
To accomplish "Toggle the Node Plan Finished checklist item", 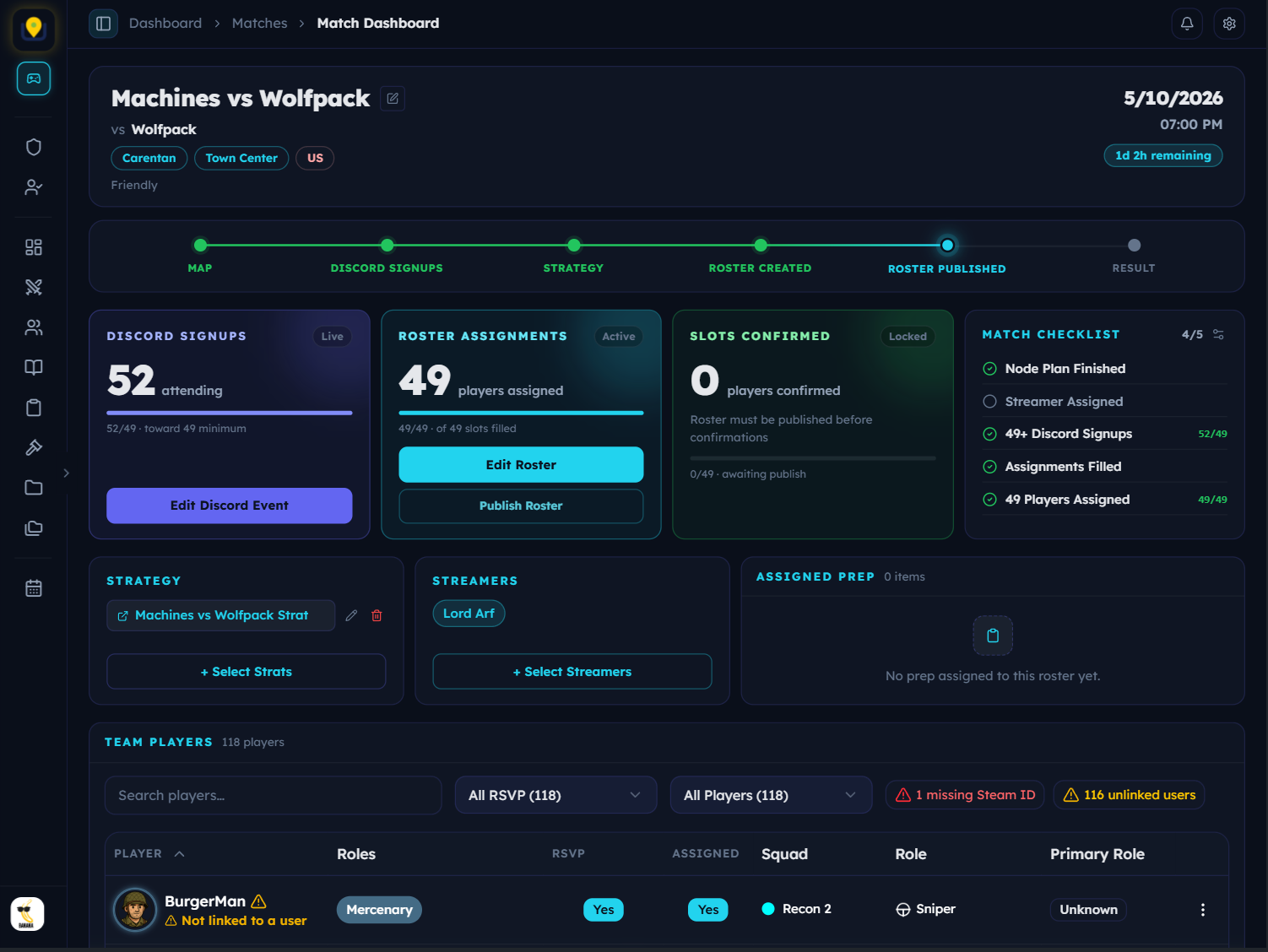I will [x=1104, y=369].
